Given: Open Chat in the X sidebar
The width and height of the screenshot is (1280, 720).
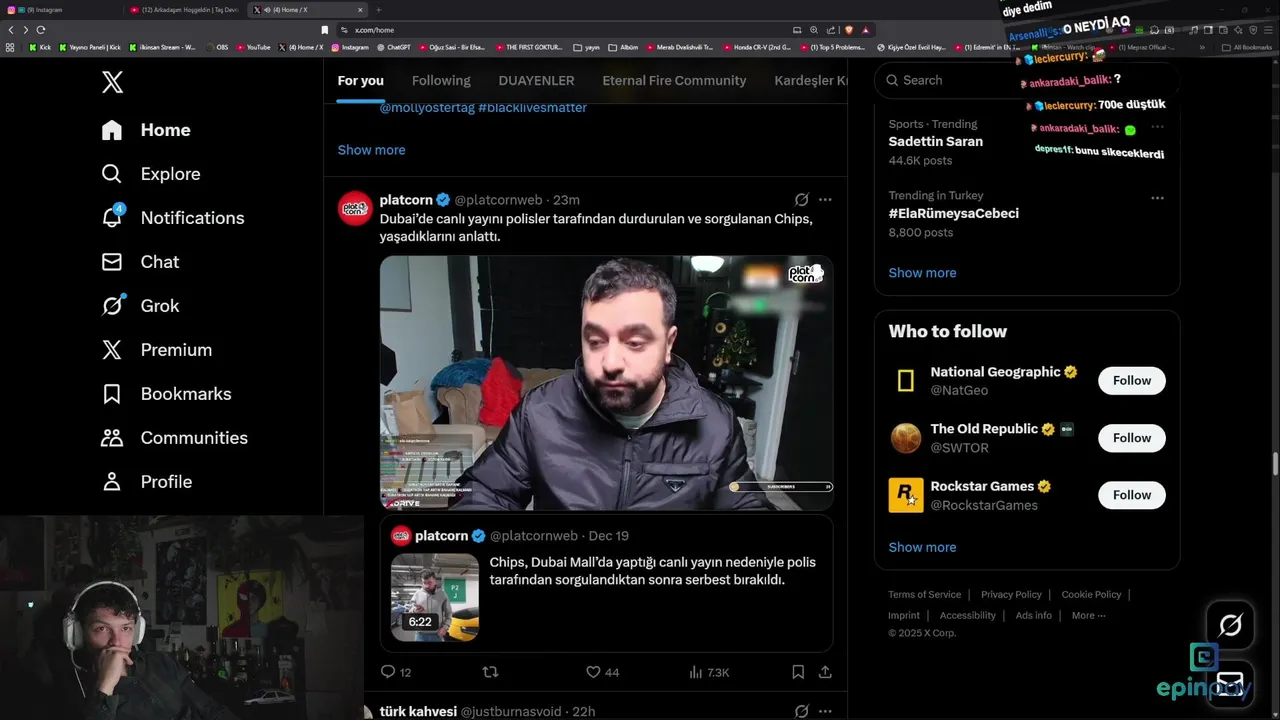Looking at the screenshot, I should pos(140,262).
